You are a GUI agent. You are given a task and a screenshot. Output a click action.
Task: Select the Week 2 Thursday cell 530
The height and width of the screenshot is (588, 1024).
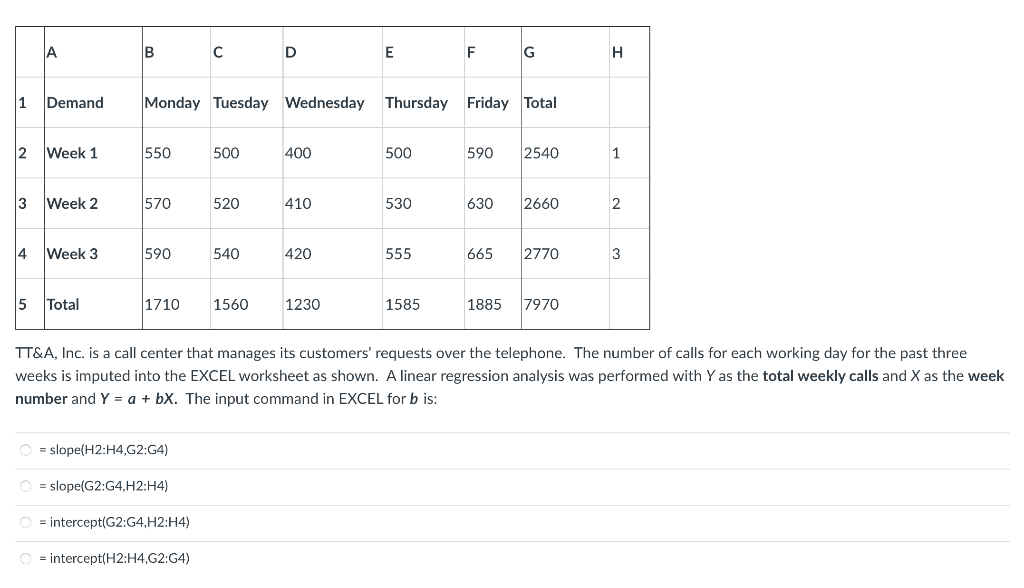pyautogui.click(x=423, y=203)
